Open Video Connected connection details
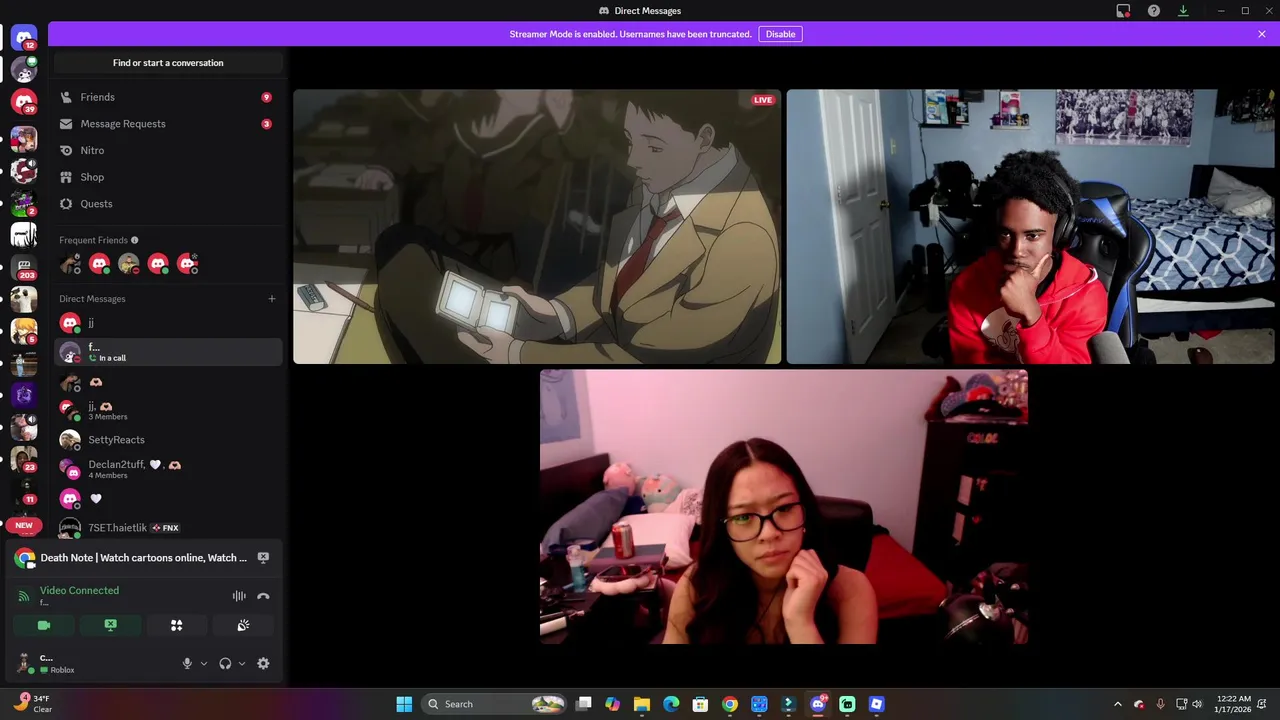 (x=79, y=591)
